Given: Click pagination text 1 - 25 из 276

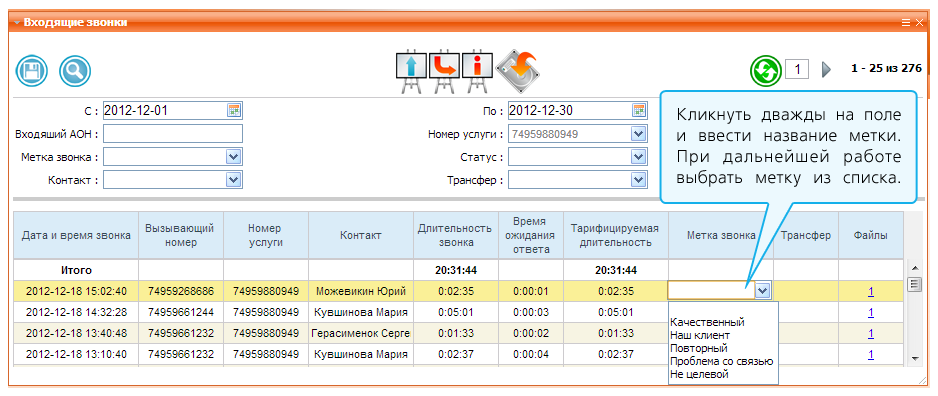Looking at the screenshot, I should pyautogui.click(x=887, y=68).
